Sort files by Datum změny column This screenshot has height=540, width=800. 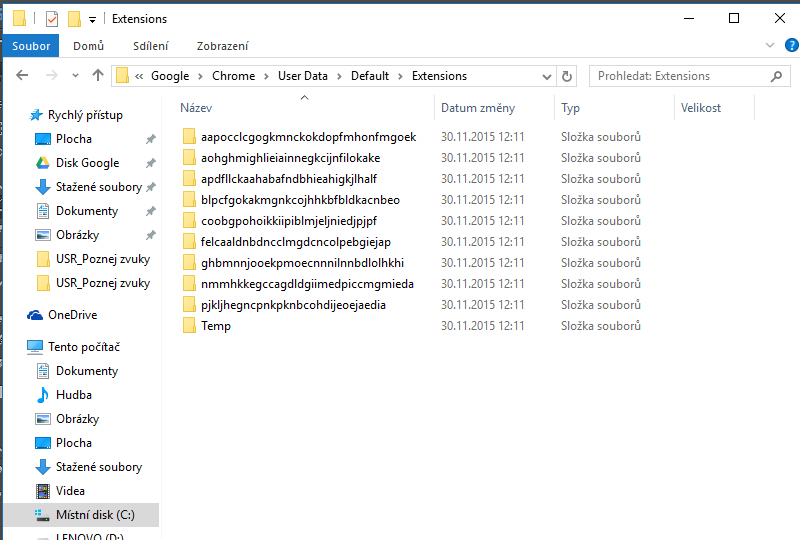pos(478,108)
